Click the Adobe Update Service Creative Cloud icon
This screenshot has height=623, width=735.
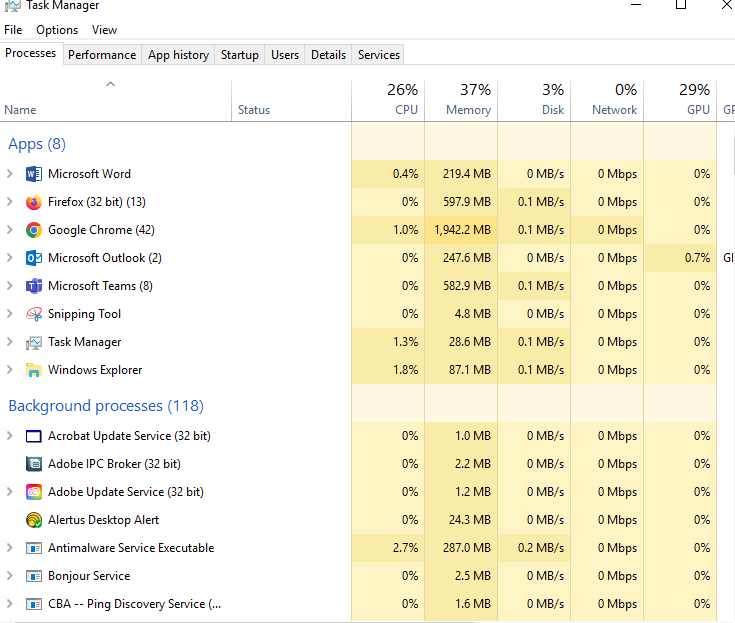(34, 492)
